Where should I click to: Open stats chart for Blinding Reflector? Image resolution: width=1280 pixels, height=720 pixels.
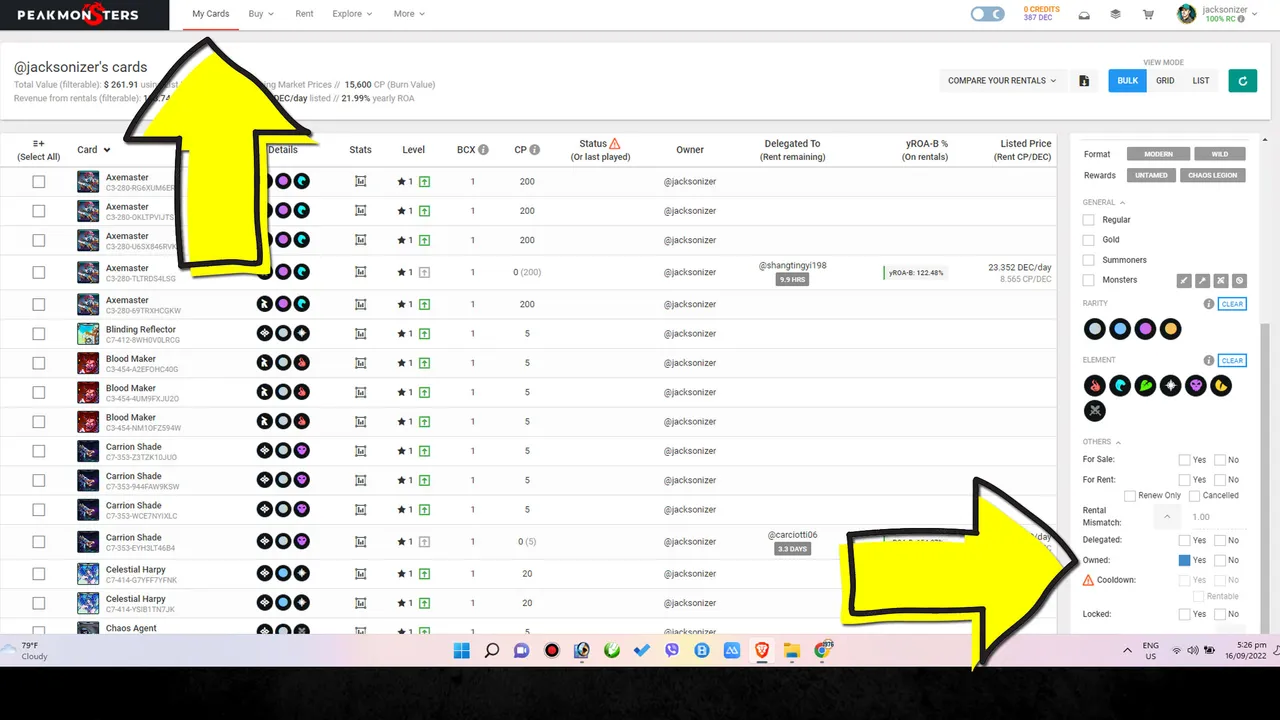tap(361, 334)
